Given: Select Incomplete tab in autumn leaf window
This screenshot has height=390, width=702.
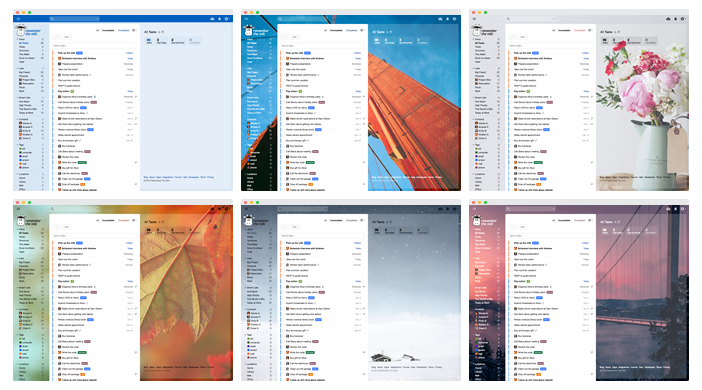Looking at the screenshot, I should coord(108,220).
